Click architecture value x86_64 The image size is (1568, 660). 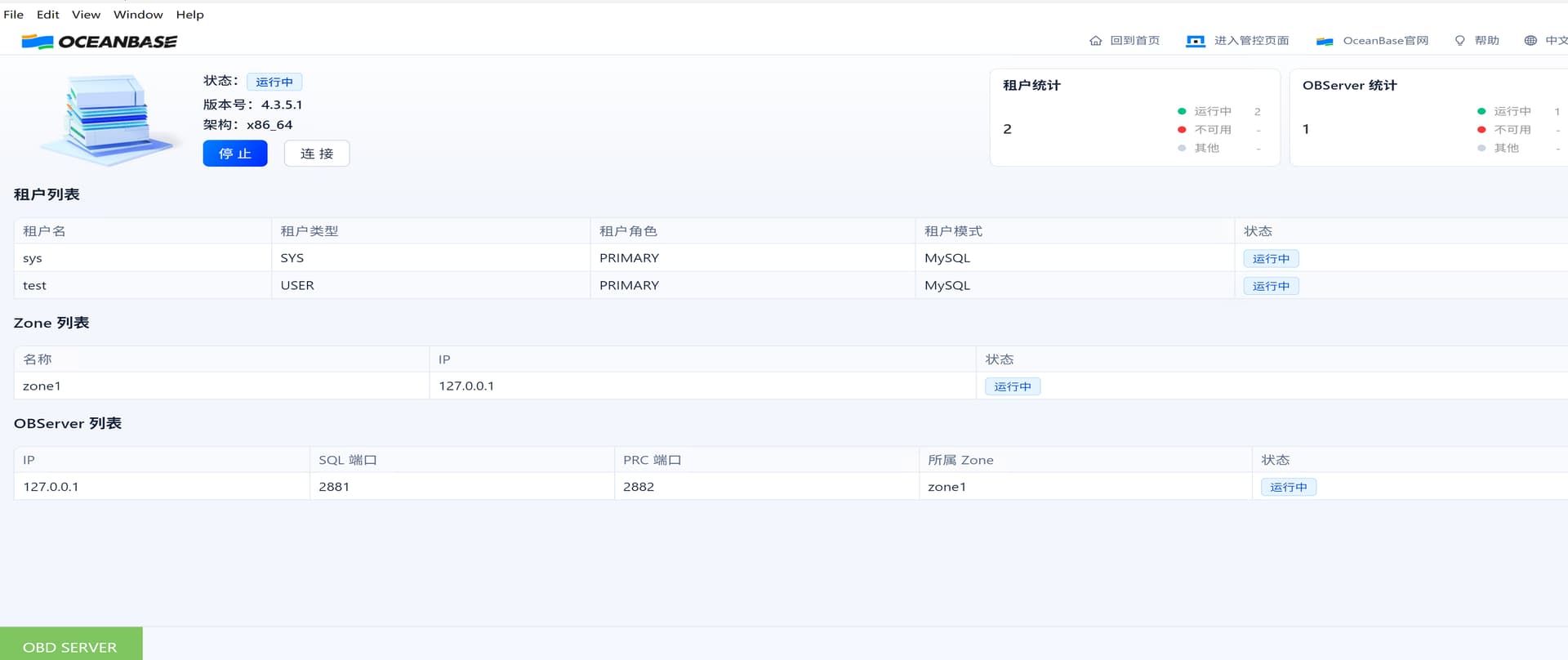click(x=269, y=125)
